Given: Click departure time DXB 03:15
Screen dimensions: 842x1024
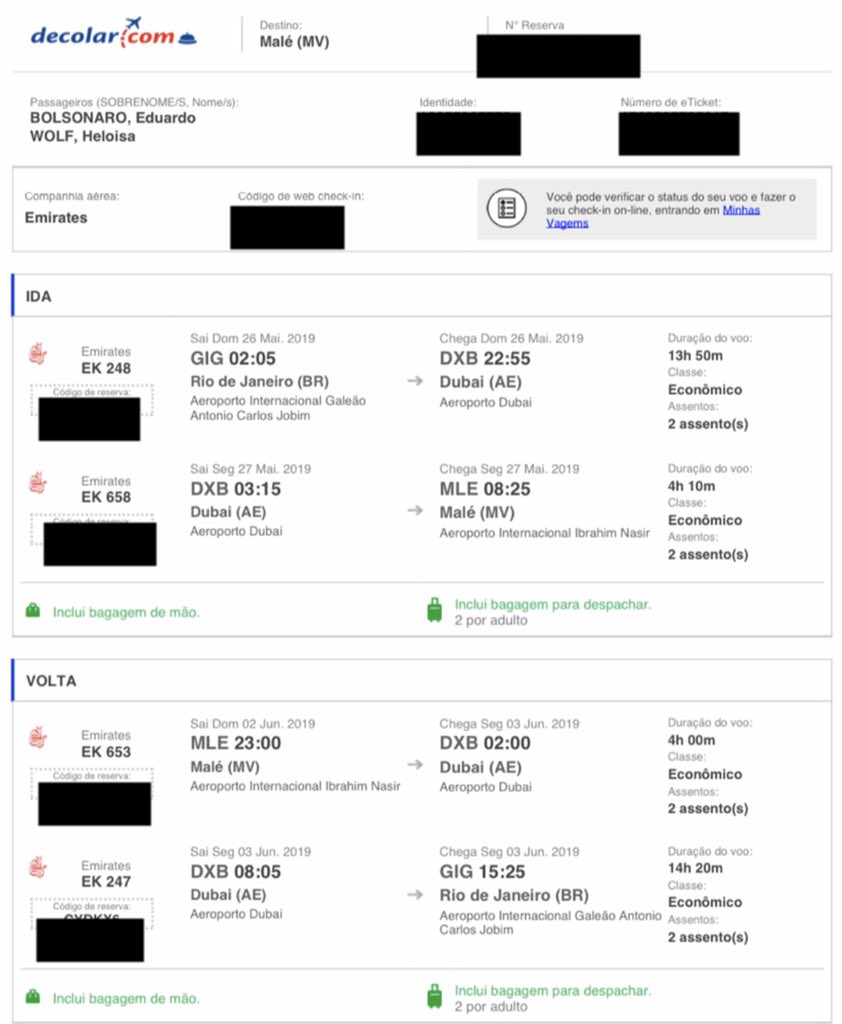Looking at the screenshot, I should (236, 489).
